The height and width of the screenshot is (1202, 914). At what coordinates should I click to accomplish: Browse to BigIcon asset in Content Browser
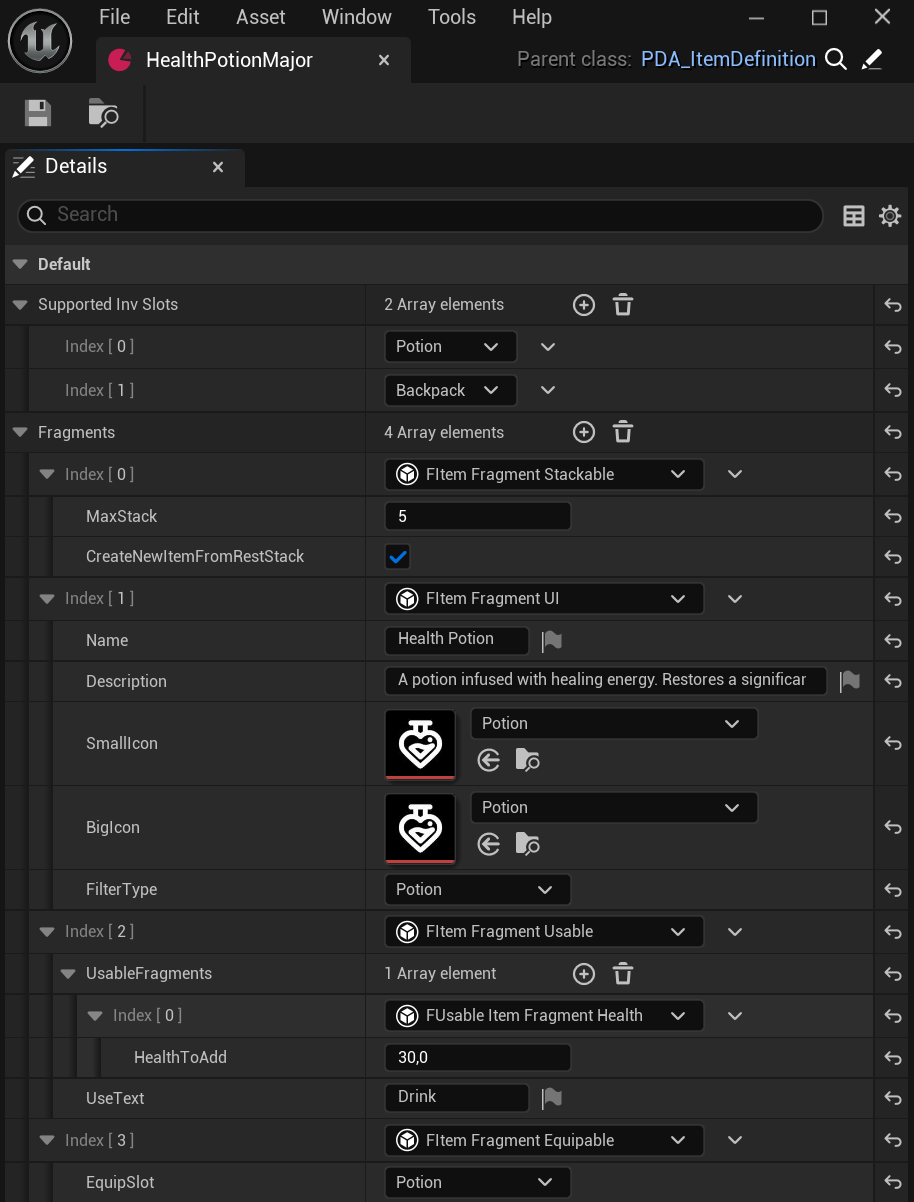coord(527,845)
